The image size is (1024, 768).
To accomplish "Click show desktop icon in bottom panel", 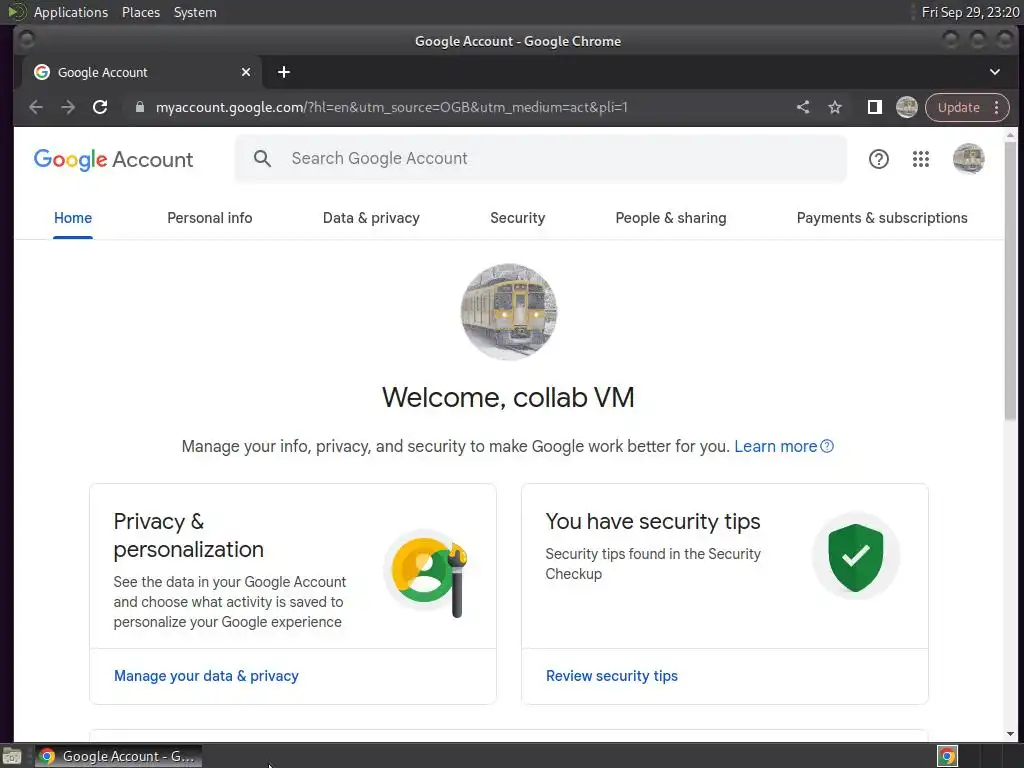I will pos(12,756).
